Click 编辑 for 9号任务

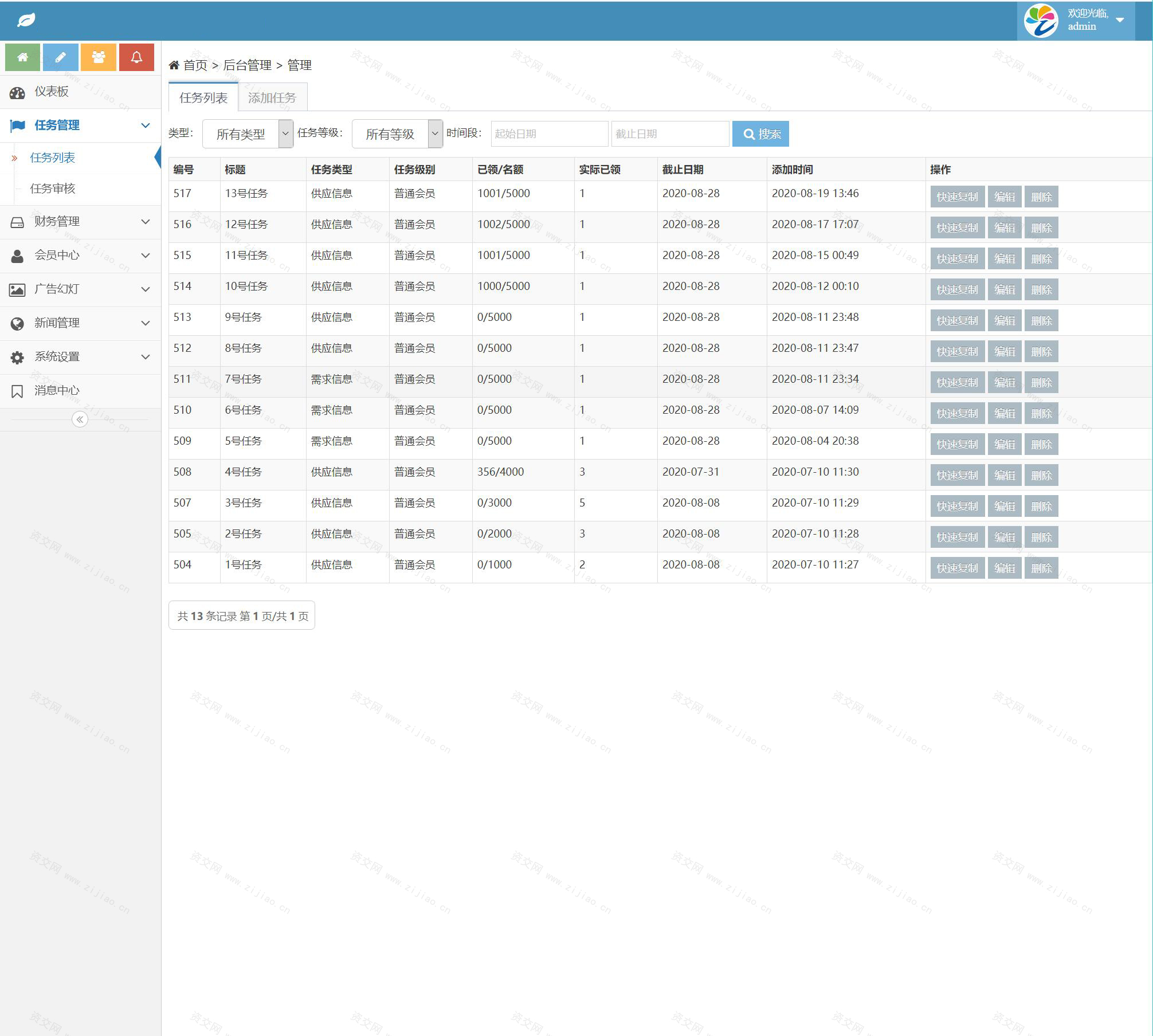(x=1005, y=320)
